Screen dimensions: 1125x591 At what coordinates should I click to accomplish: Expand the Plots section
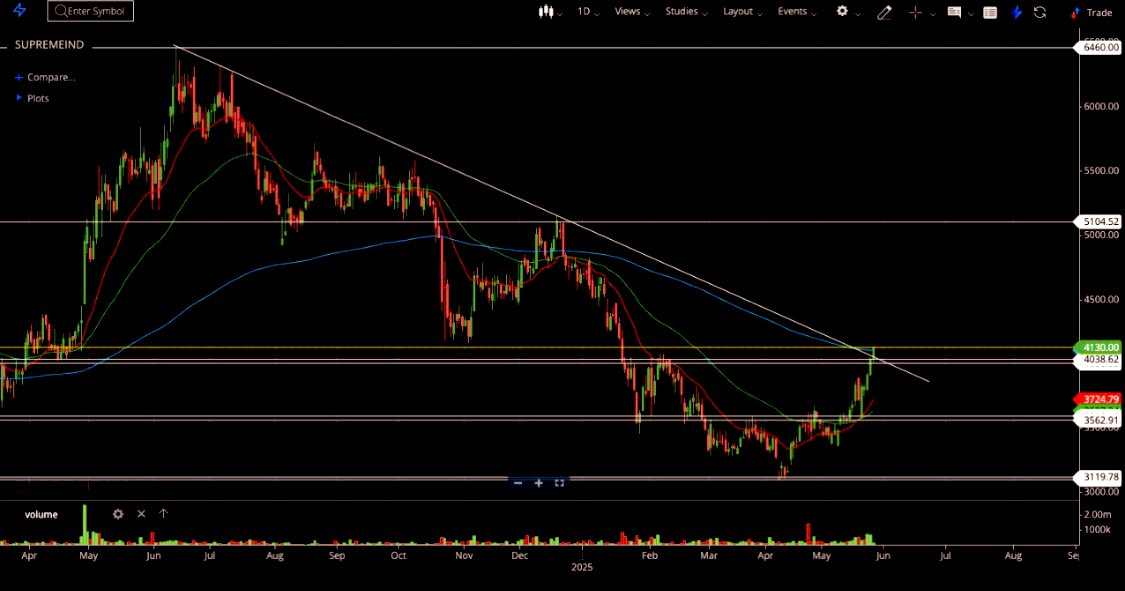tap(33, 98)
